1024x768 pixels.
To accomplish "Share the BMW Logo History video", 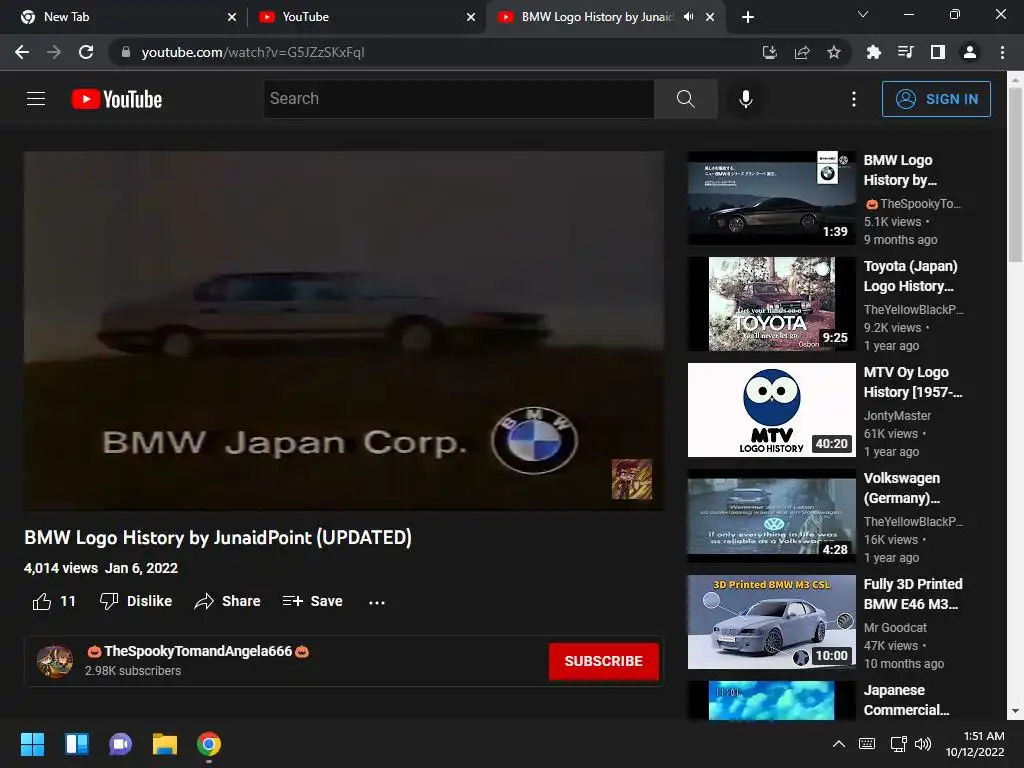I will click(227, 601).
